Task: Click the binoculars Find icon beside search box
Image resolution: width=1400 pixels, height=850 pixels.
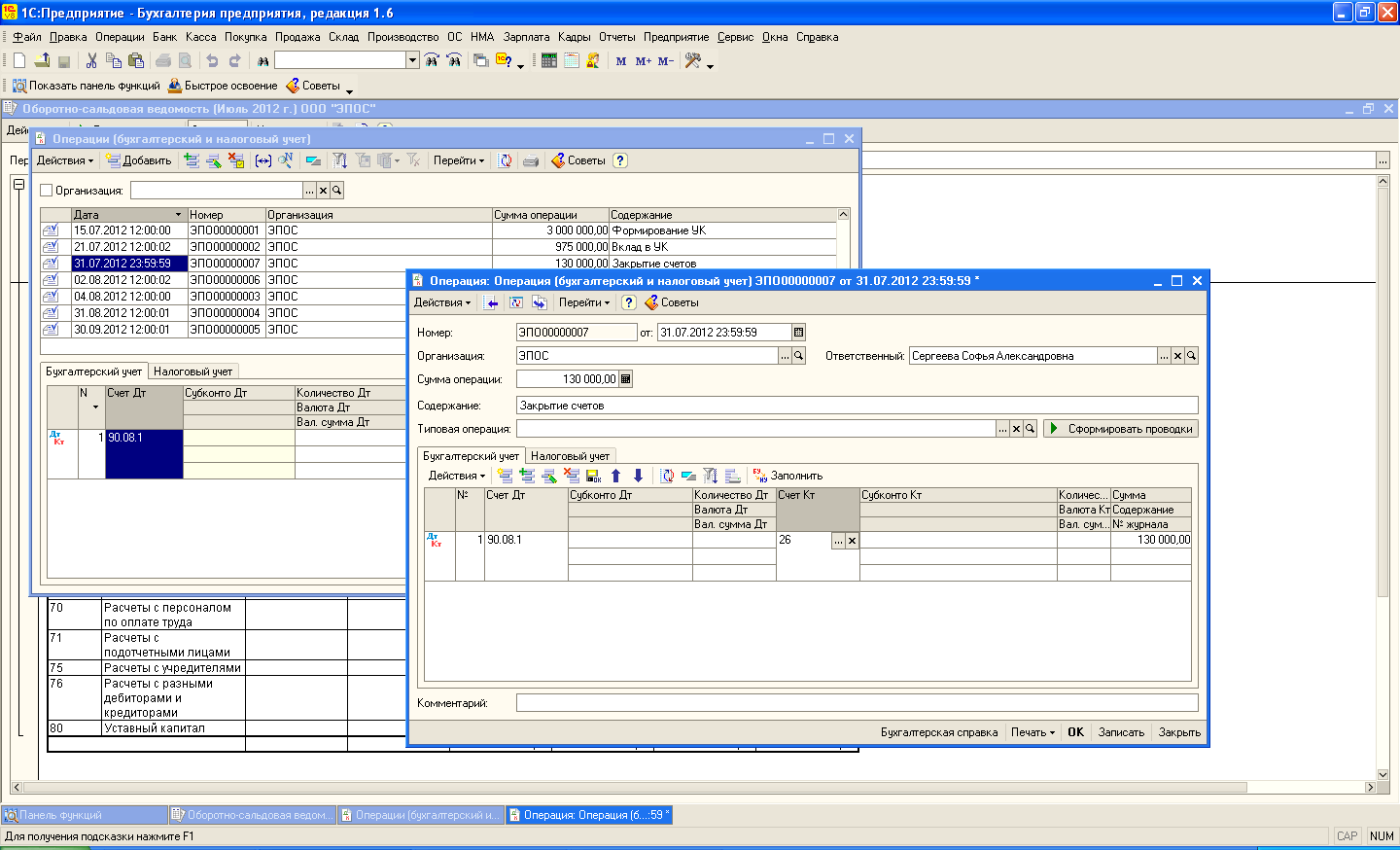Action: click(x=262, y=60)
